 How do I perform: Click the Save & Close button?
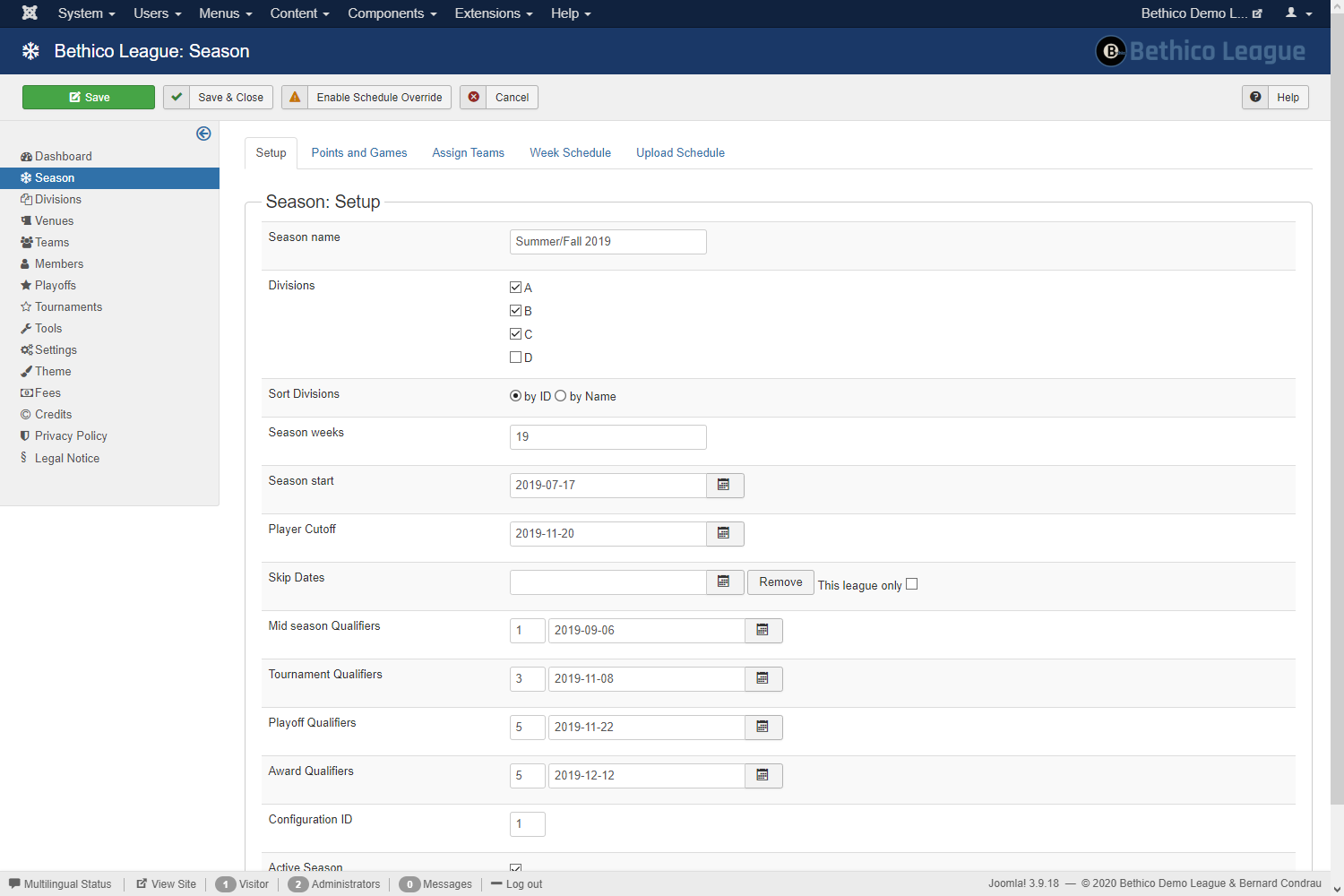[x=219, y=97]
